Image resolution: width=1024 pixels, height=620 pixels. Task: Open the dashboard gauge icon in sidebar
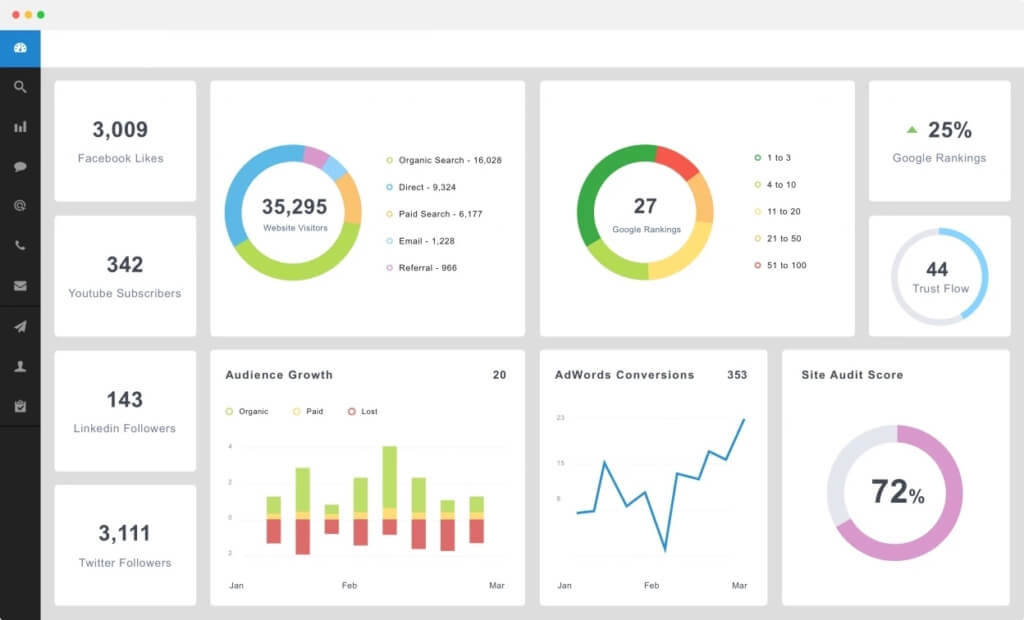click(x=20, y=48)
